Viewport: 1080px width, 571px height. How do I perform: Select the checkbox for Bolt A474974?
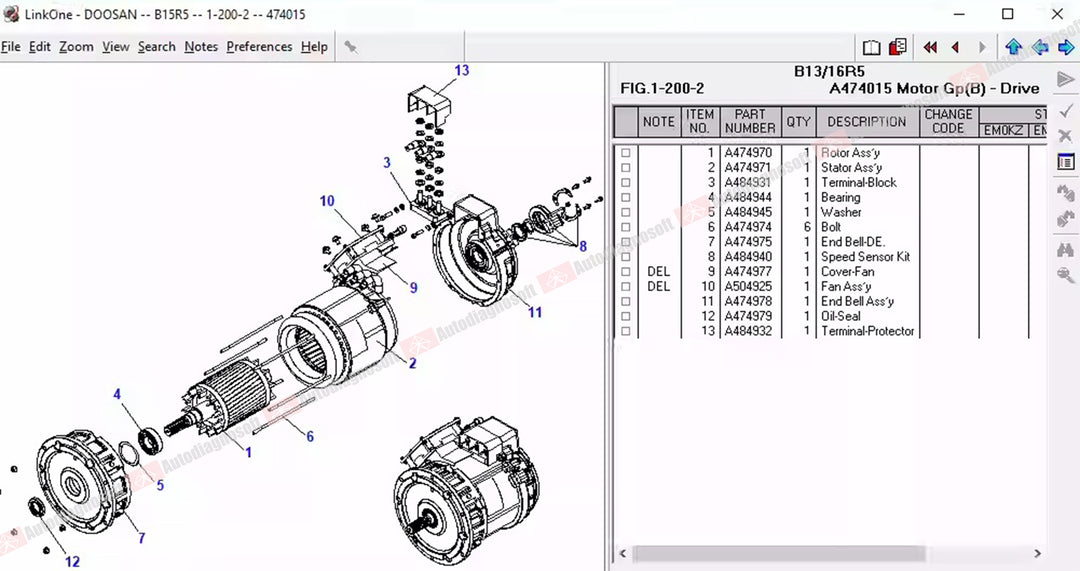pos(625,227)
